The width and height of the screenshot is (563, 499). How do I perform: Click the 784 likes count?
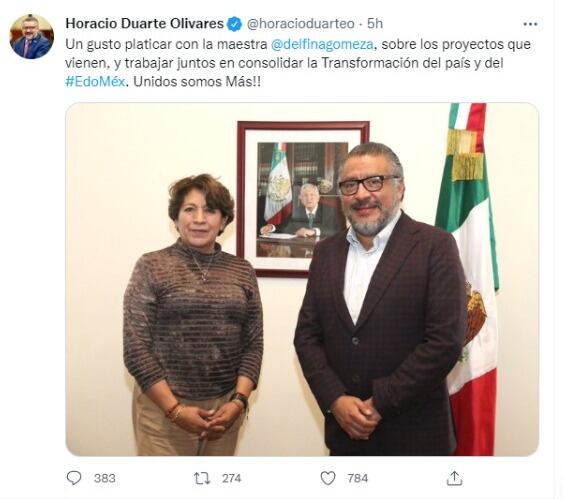[x=358, y=478]
